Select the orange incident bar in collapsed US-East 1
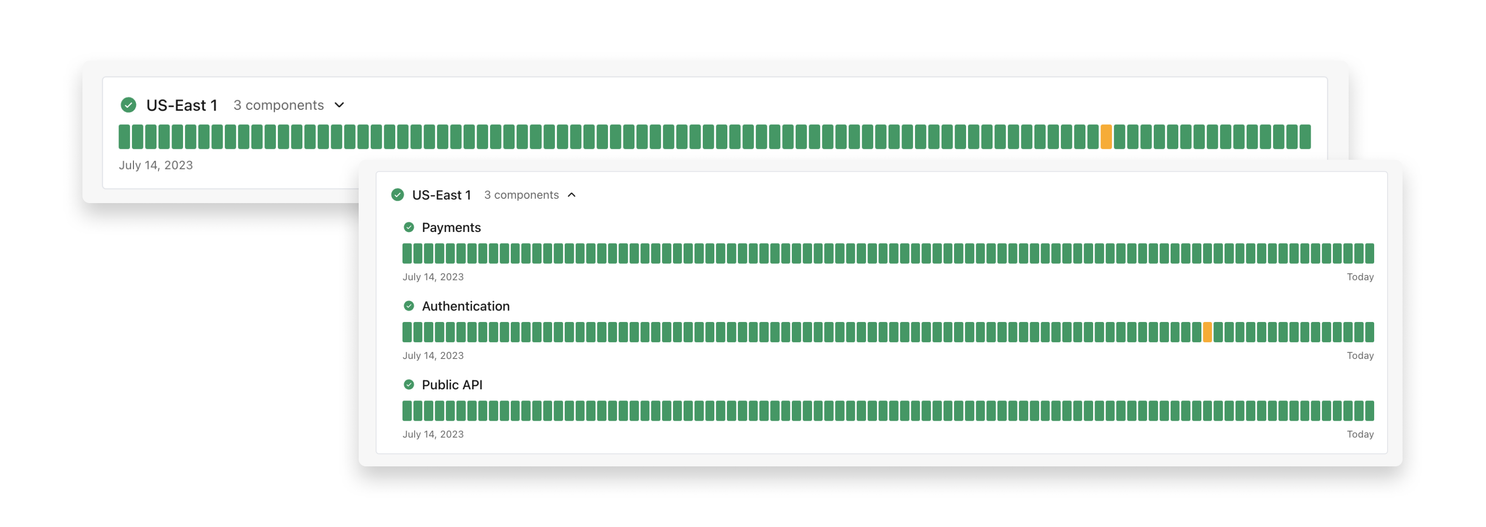This screenshot has height=527, width=1486. [x=1106, y=137]
